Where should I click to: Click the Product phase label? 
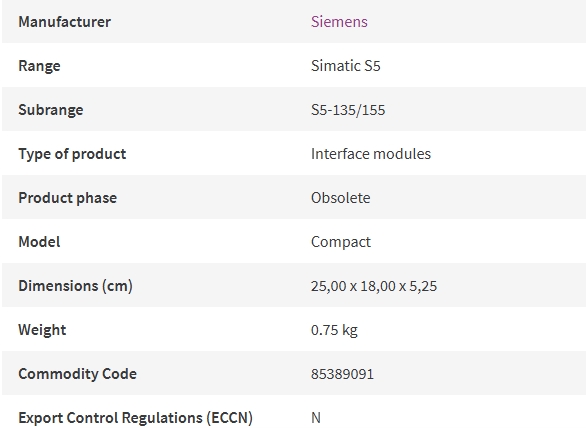[68, 198]
